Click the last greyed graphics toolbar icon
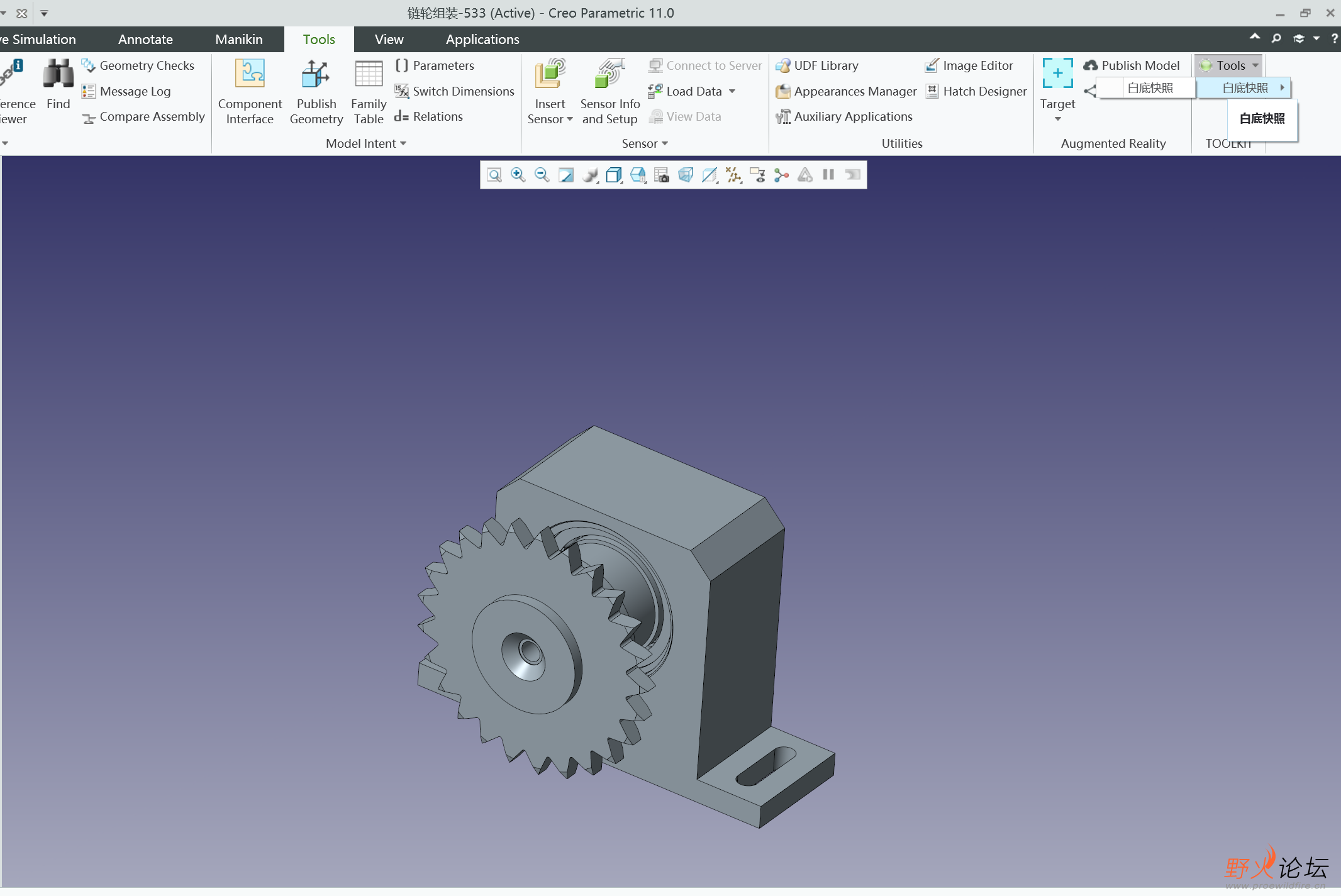 [x=852, y=175]
